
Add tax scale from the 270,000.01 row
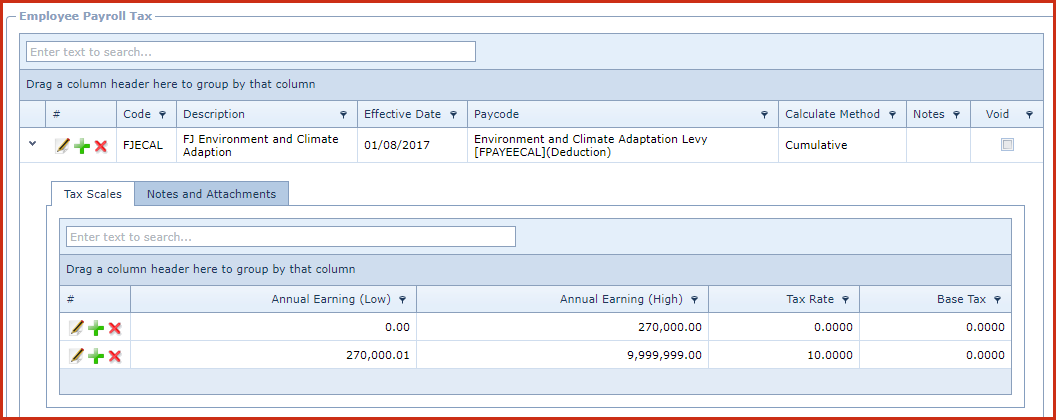96,355
